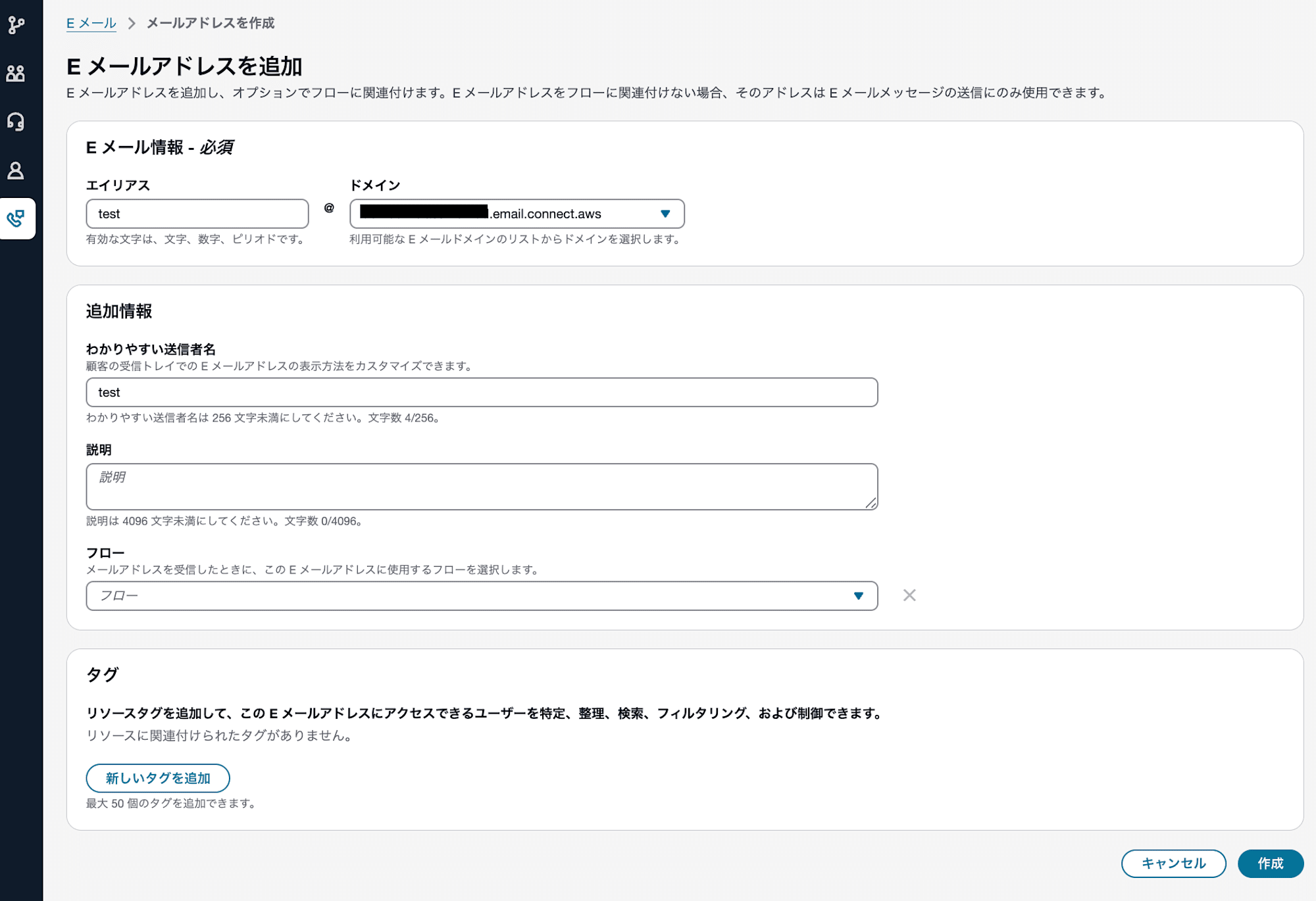
Task: Click the メールアドレスを作成 breadcrumb text
Action: (x=211, y=23)
